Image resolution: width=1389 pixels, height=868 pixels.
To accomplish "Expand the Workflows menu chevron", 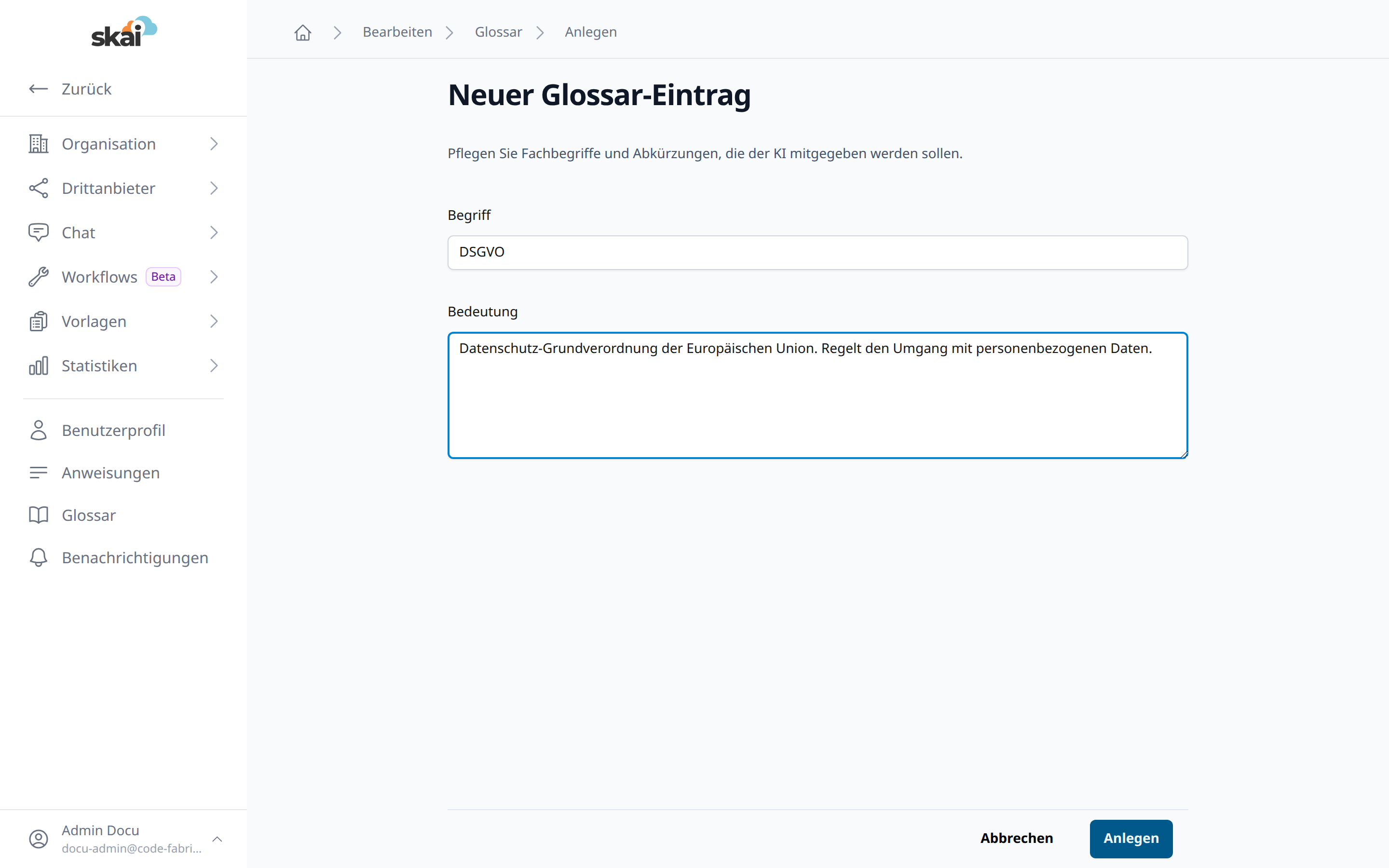I will pos(214,277).
